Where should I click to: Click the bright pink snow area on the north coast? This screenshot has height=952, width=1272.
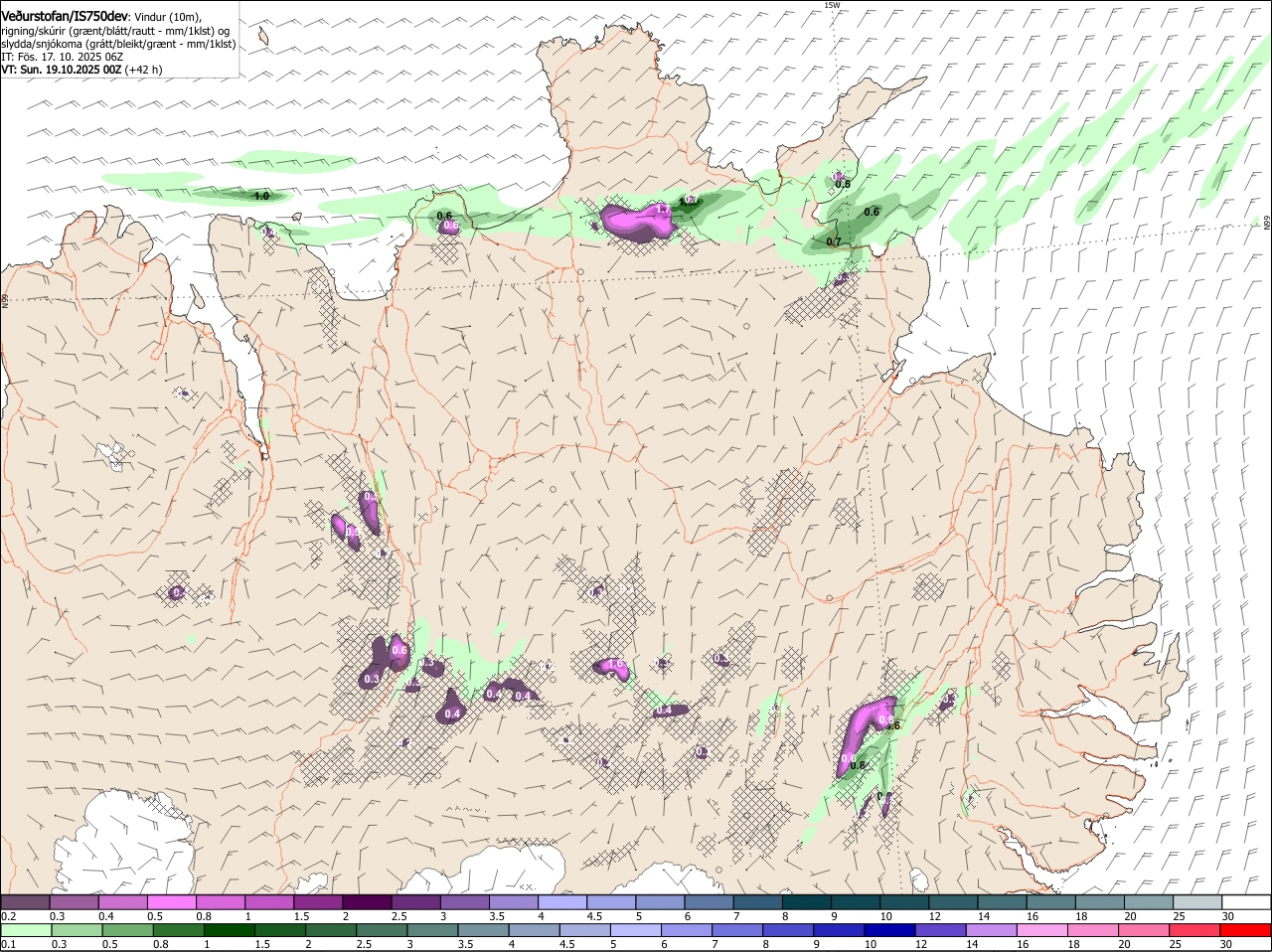[x=638, y=221]
